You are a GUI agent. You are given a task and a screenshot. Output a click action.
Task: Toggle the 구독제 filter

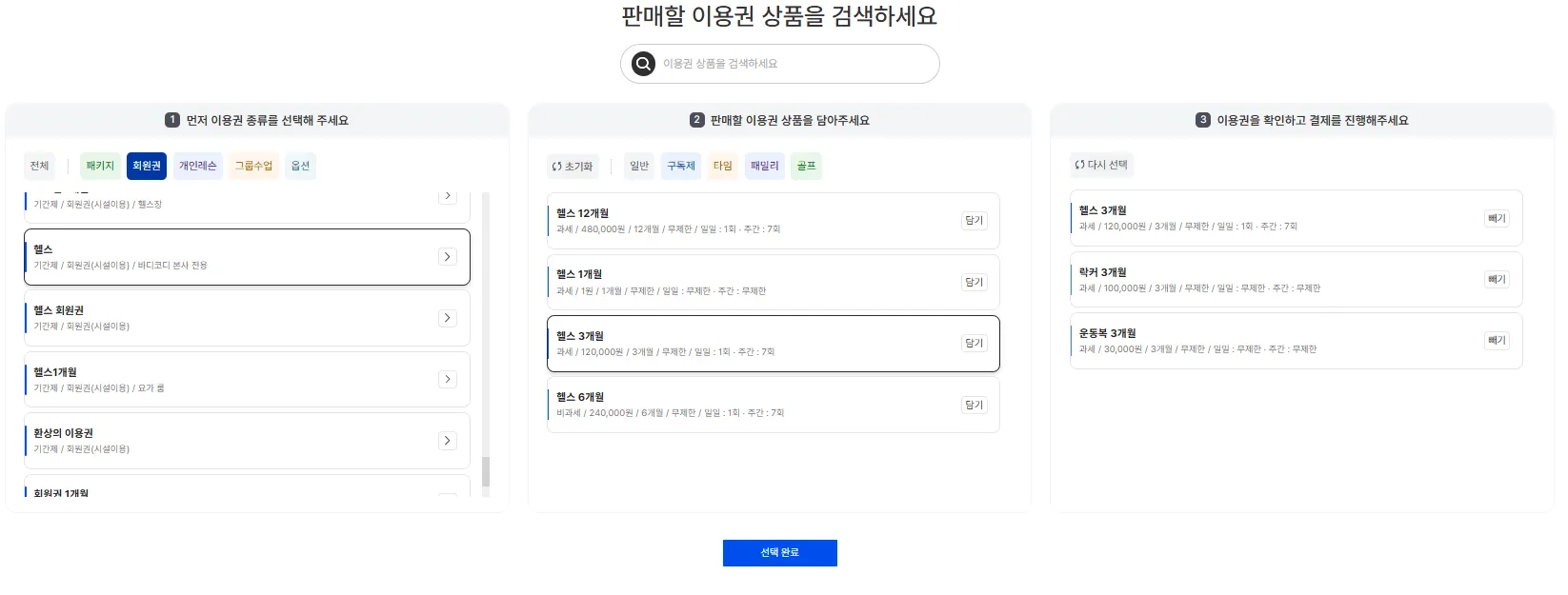click(x=681, y=166)
